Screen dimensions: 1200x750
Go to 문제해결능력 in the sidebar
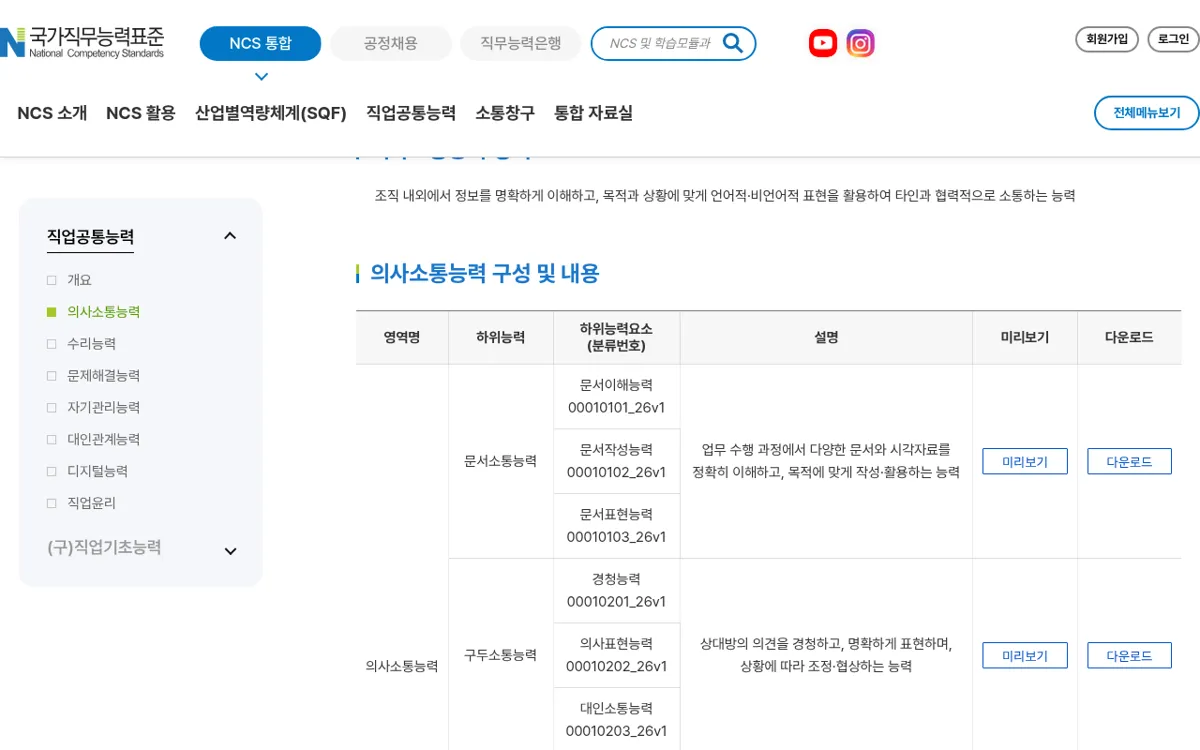click(x=103, y=376)
